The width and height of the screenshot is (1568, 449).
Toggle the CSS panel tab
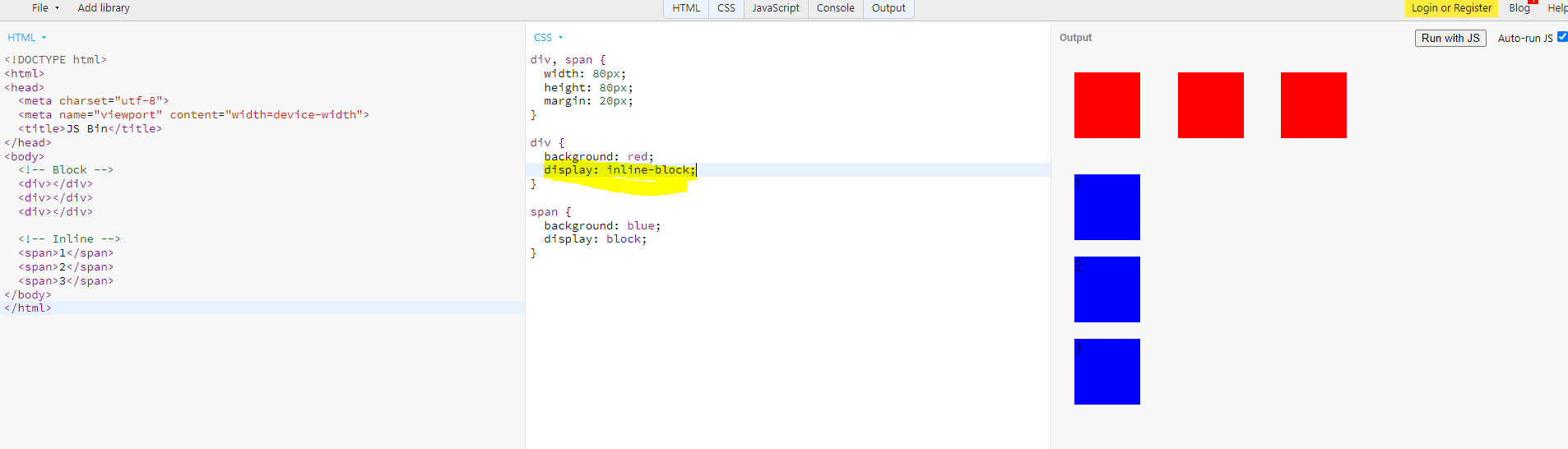tap(726, 8)
